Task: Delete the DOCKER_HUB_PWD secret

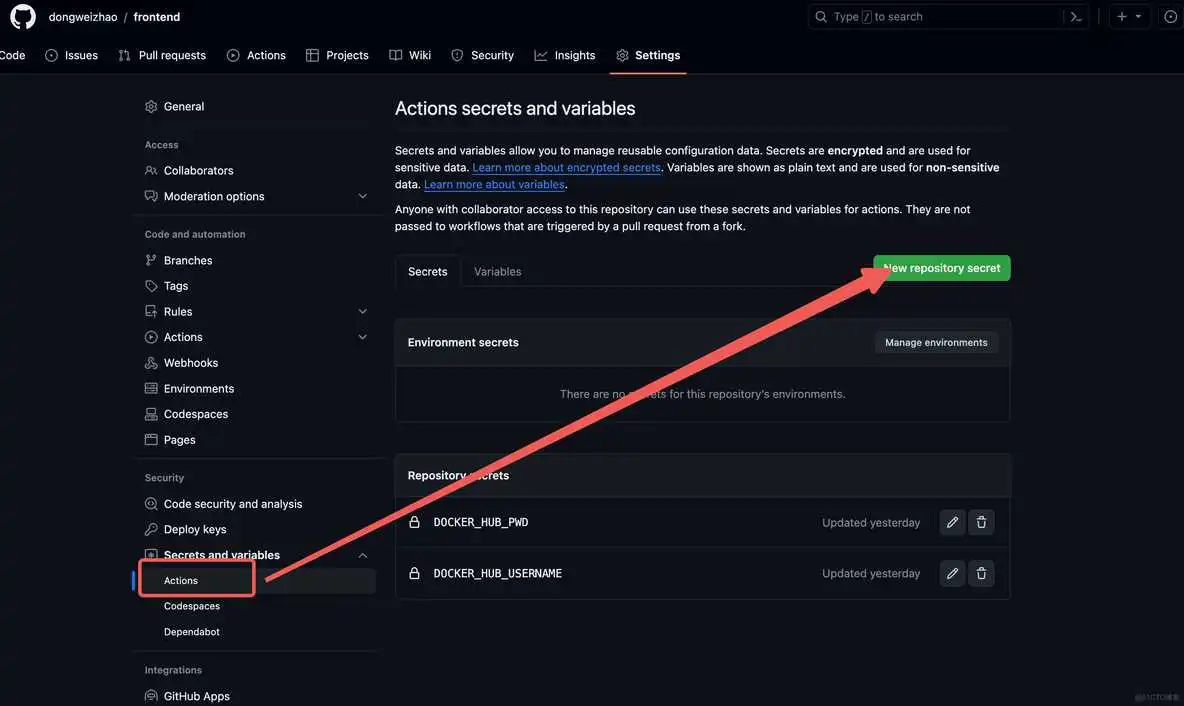Action: [980, 521]
